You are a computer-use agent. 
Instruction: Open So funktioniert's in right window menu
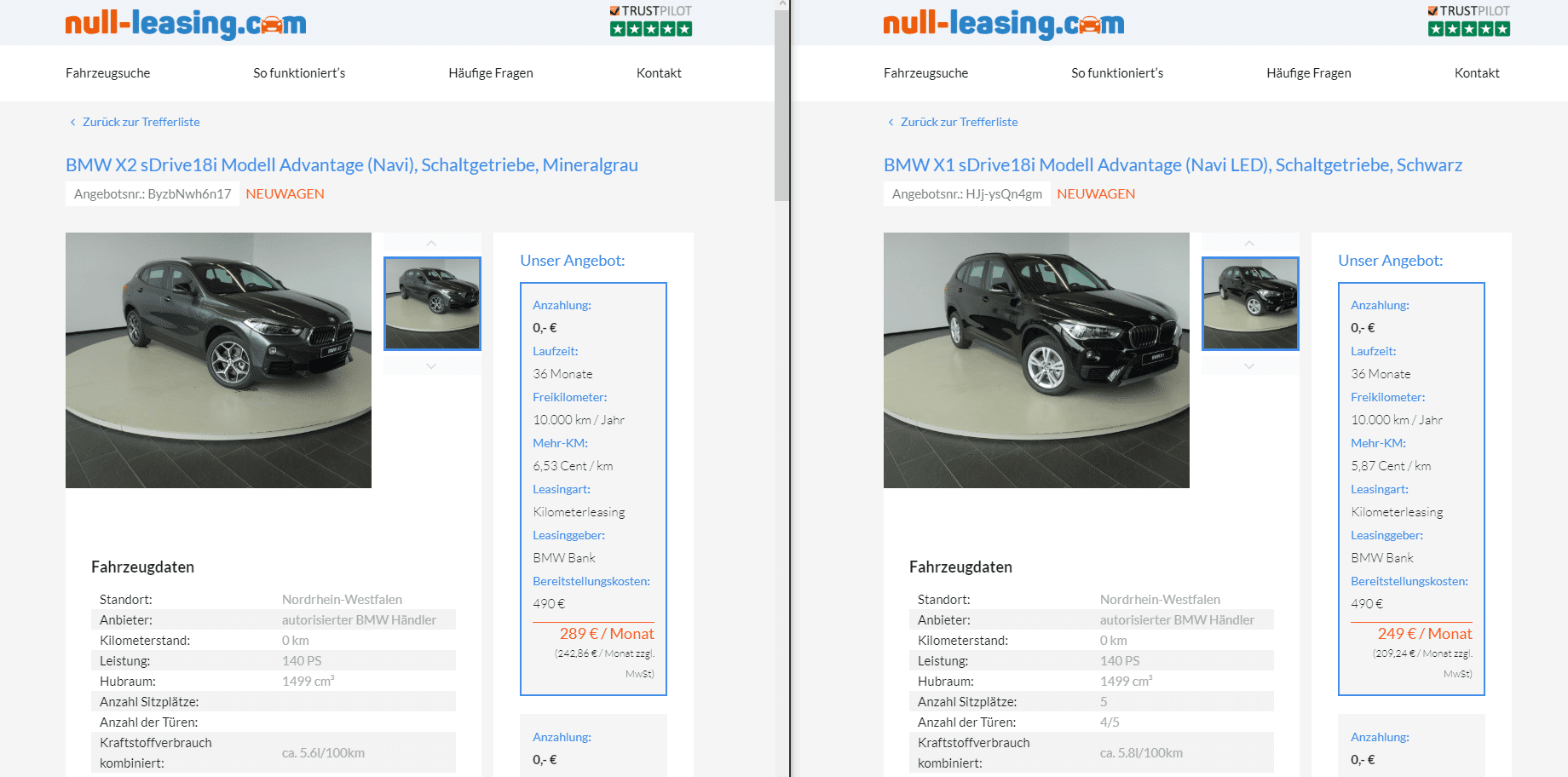(x=1117, y=73)
